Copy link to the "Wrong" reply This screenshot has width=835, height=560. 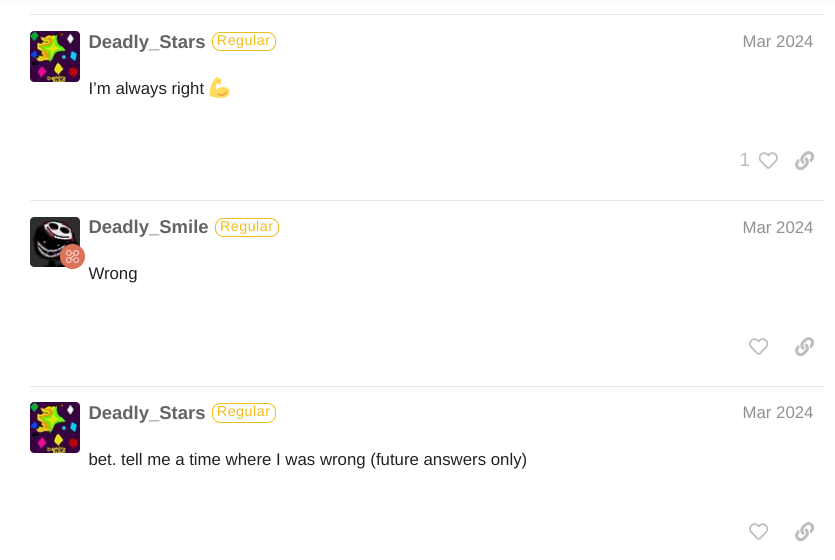coord(804,347)
